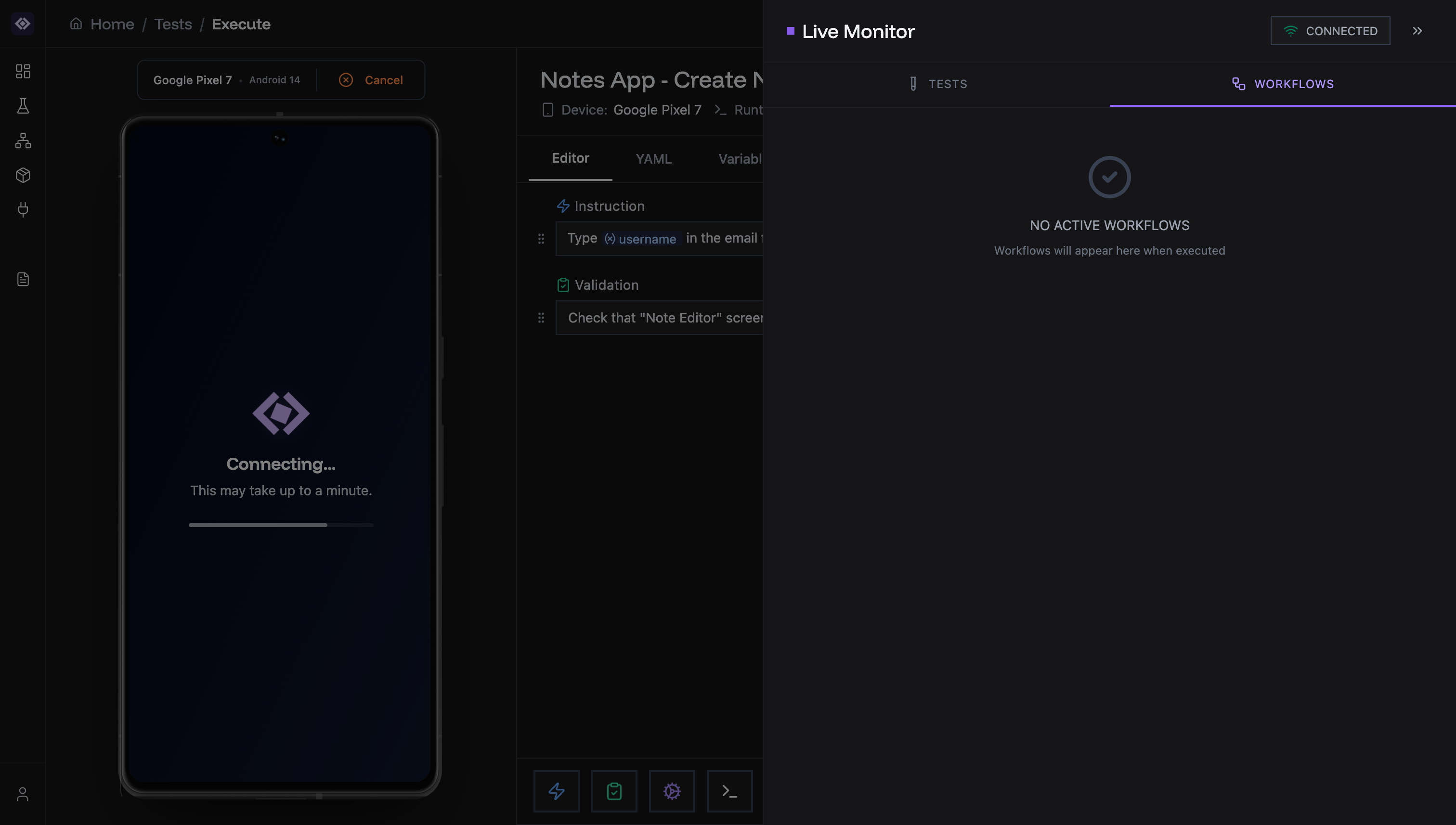Image resolution: width=1456 pixels, height=825 pixels.
Task: Open the clipboard validation tool at the bottom
Action: coord(614,791)
